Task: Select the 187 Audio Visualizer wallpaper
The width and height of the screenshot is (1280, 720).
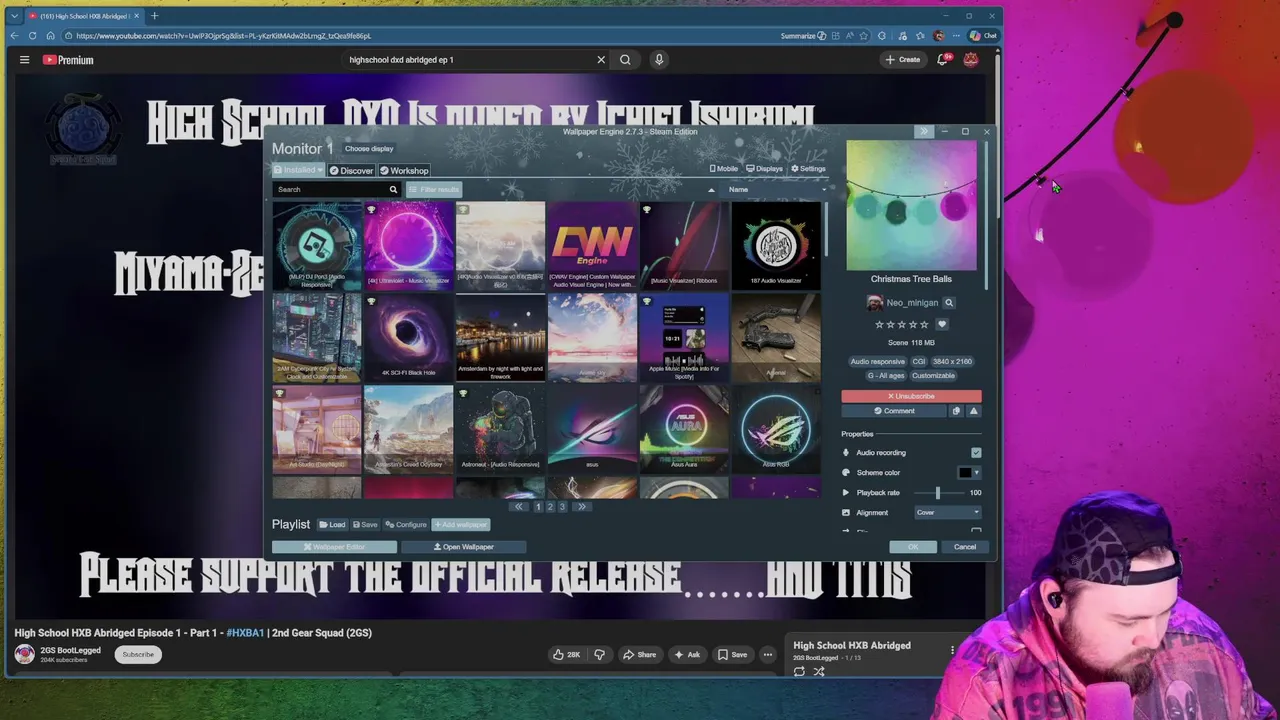Action: click(776, 246)
